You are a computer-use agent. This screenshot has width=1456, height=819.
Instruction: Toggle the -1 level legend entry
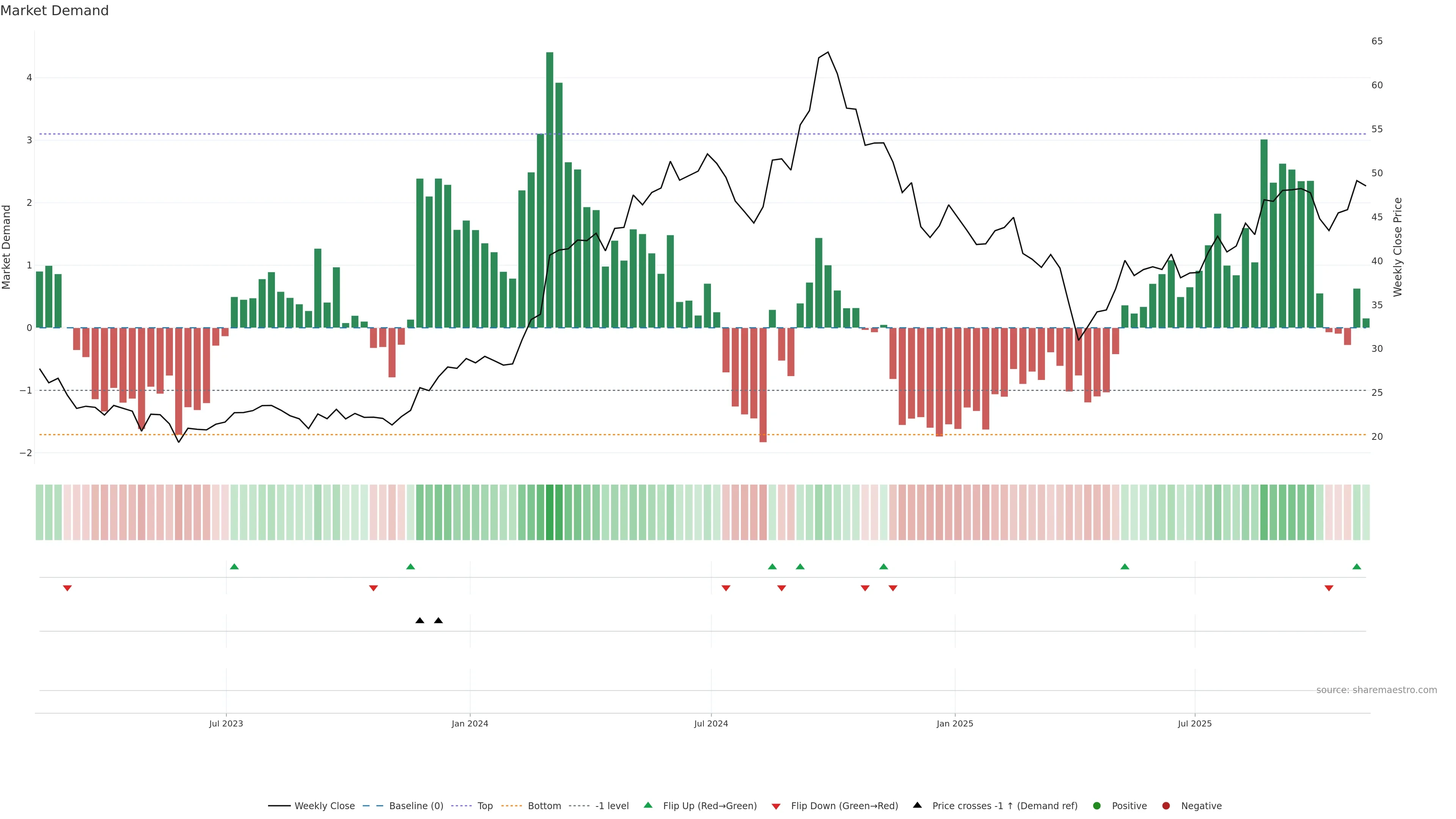pos(612,805)
